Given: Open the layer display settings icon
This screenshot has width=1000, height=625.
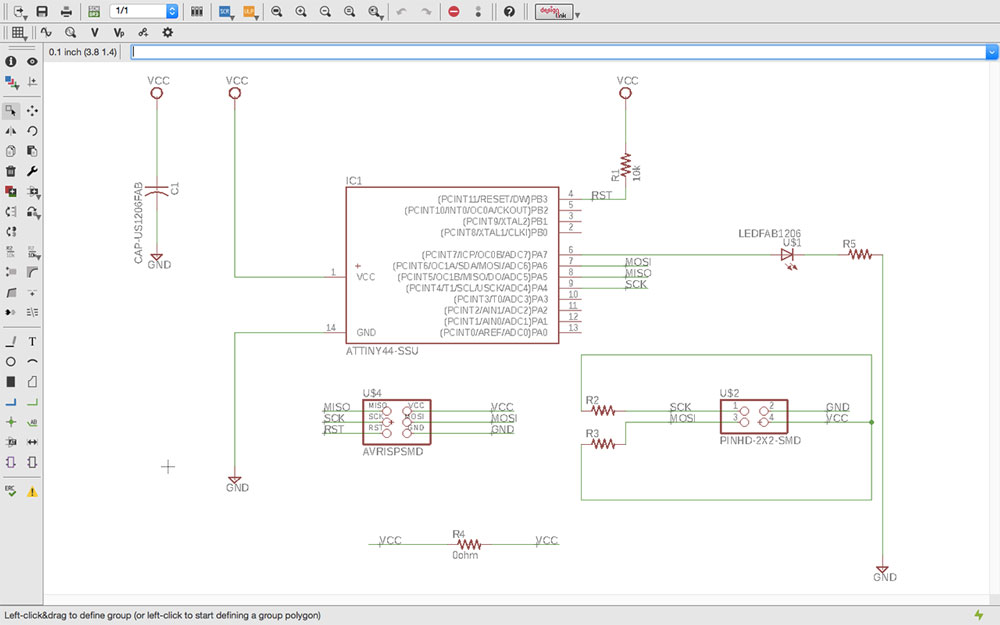Looking at the screenshot, I should [x=11, y=82].
